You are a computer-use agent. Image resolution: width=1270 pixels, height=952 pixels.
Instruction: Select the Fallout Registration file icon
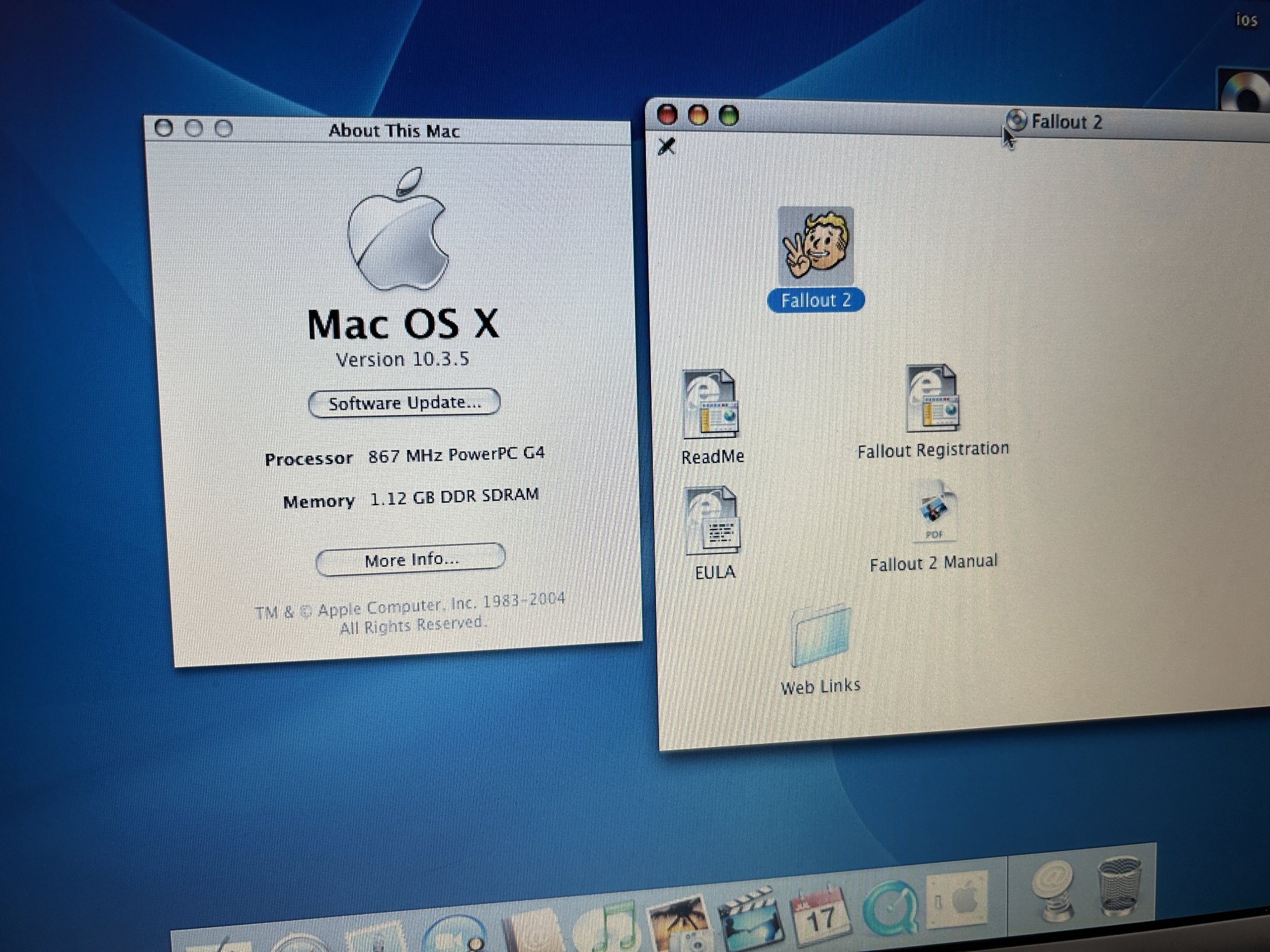pos(932,399)
